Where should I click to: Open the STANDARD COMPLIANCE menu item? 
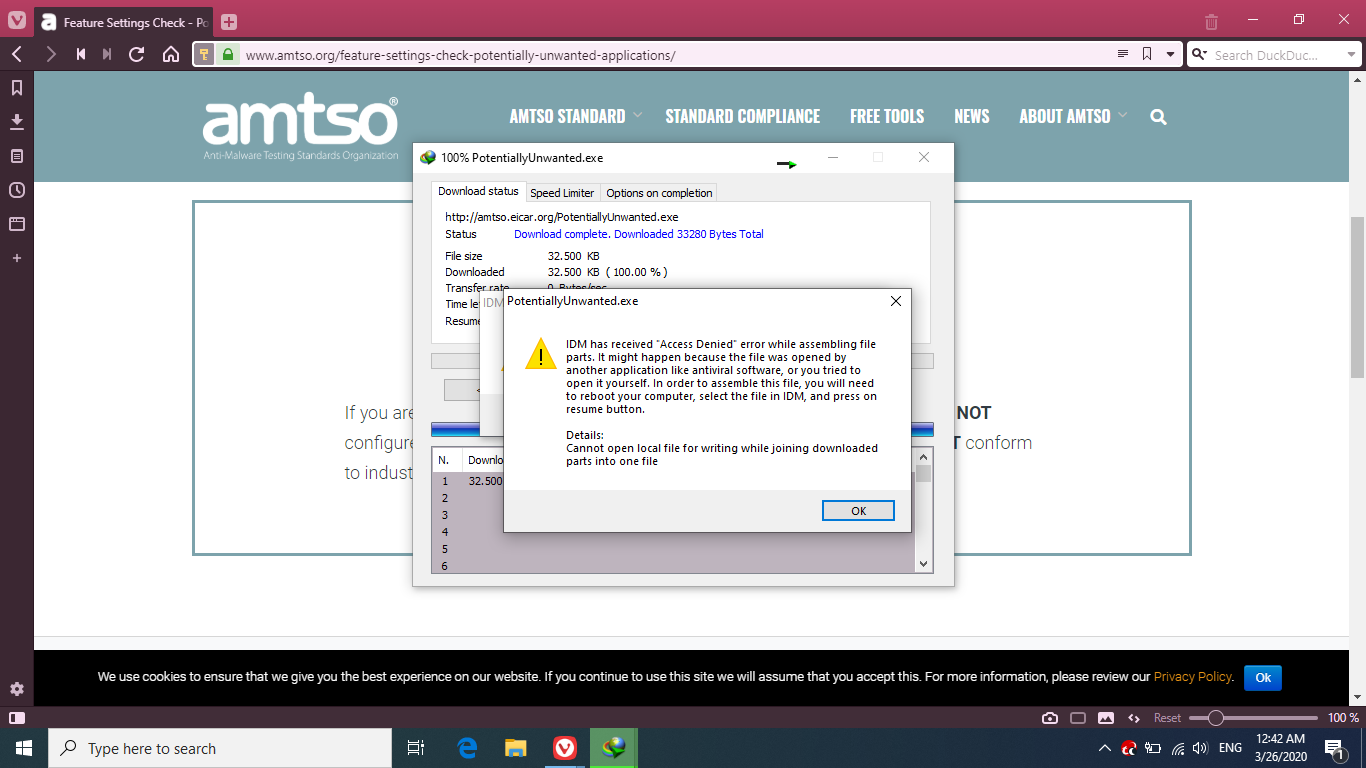point(742,117)
